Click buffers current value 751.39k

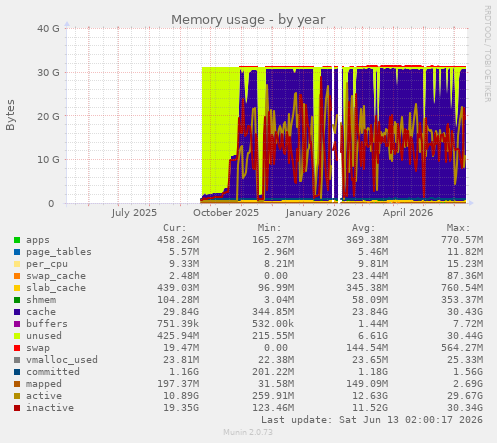(178, 324)
